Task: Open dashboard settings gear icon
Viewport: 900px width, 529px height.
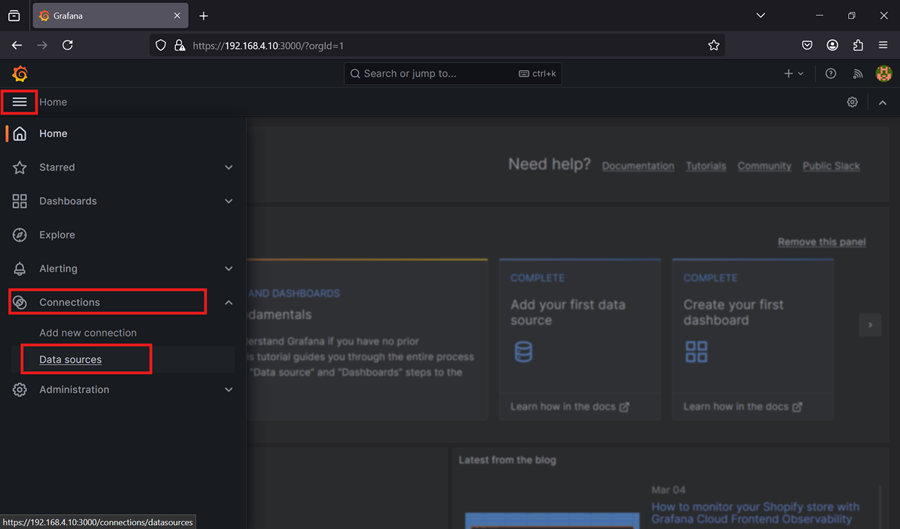Action: point(852,102)
